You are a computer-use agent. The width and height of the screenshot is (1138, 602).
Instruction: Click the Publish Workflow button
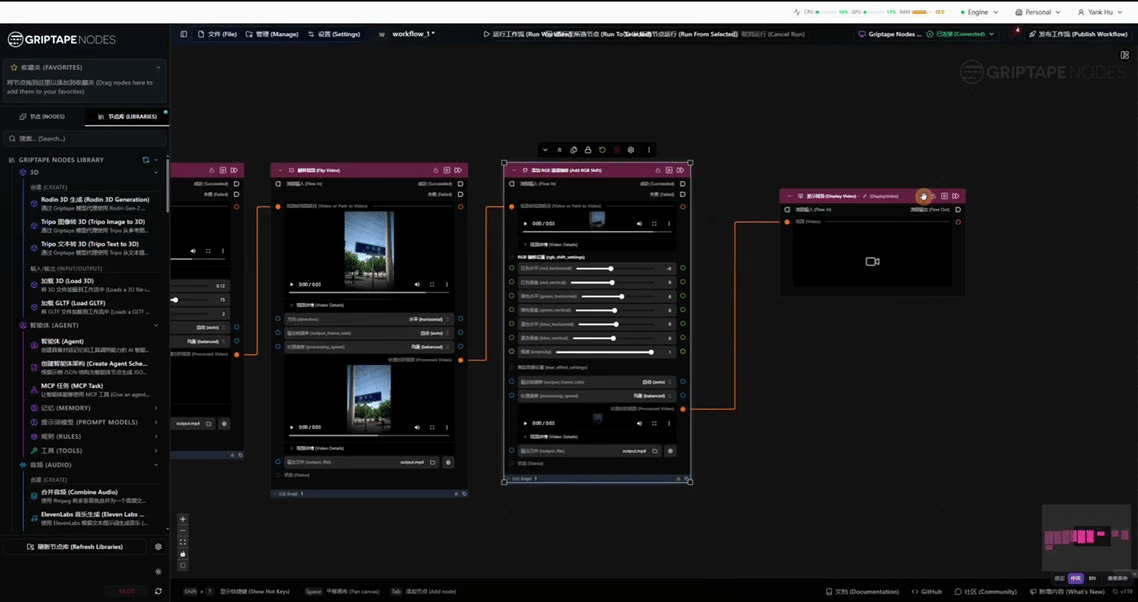(x=1078, y=34)
